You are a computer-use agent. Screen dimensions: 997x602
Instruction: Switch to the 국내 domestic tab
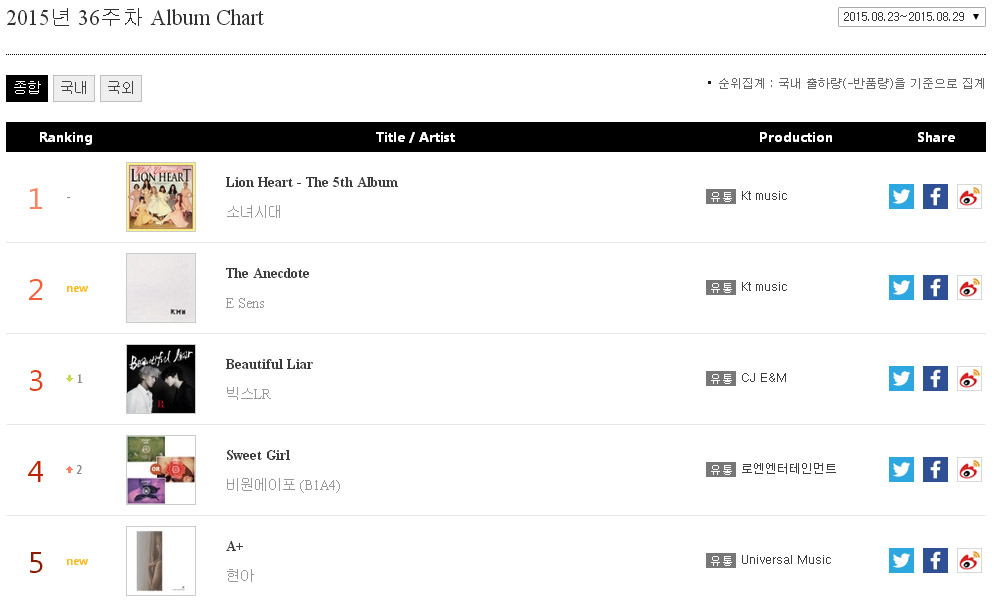[x=74, y=88]
